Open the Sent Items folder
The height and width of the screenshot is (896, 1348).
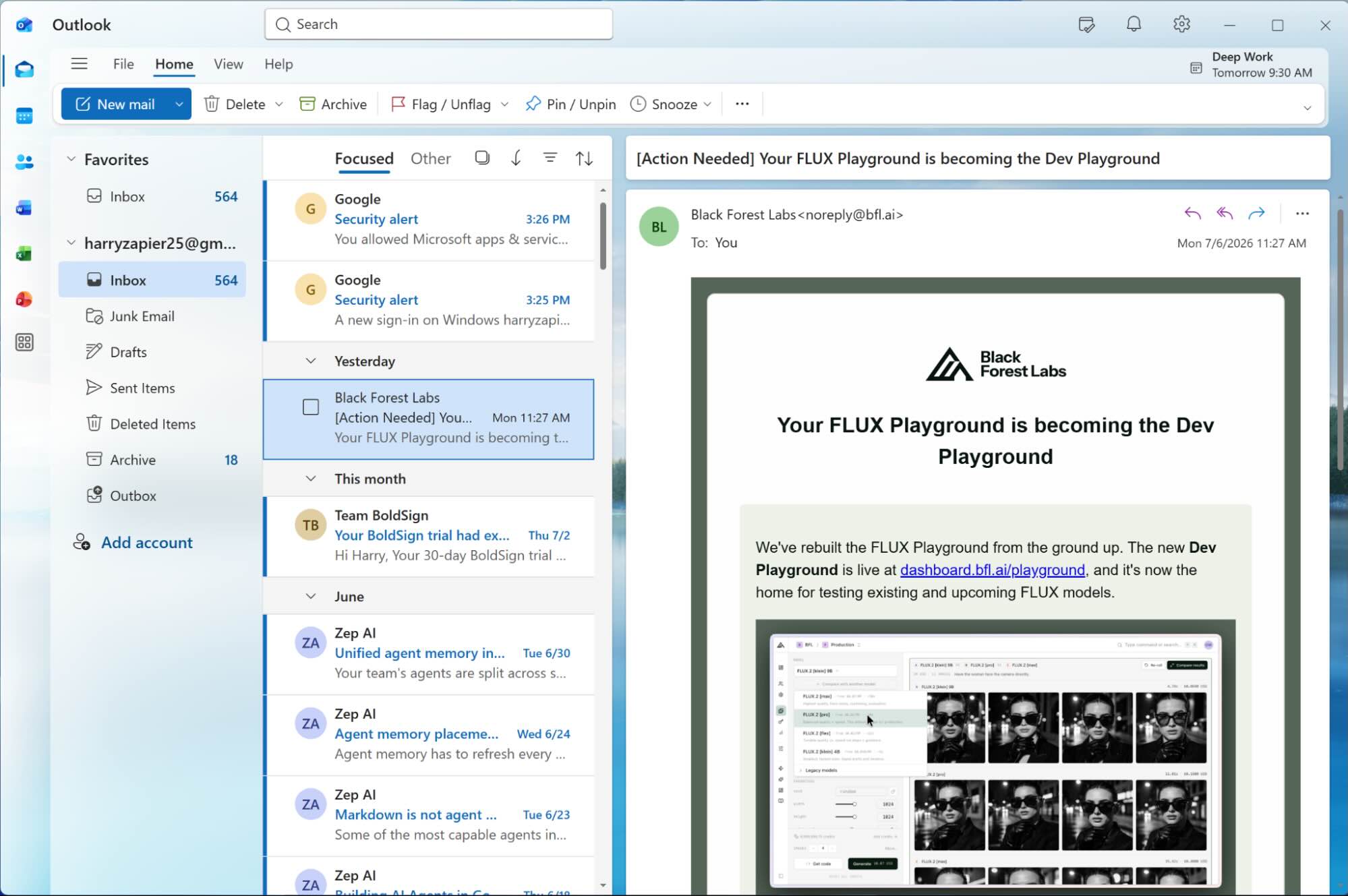click(152, 388)
